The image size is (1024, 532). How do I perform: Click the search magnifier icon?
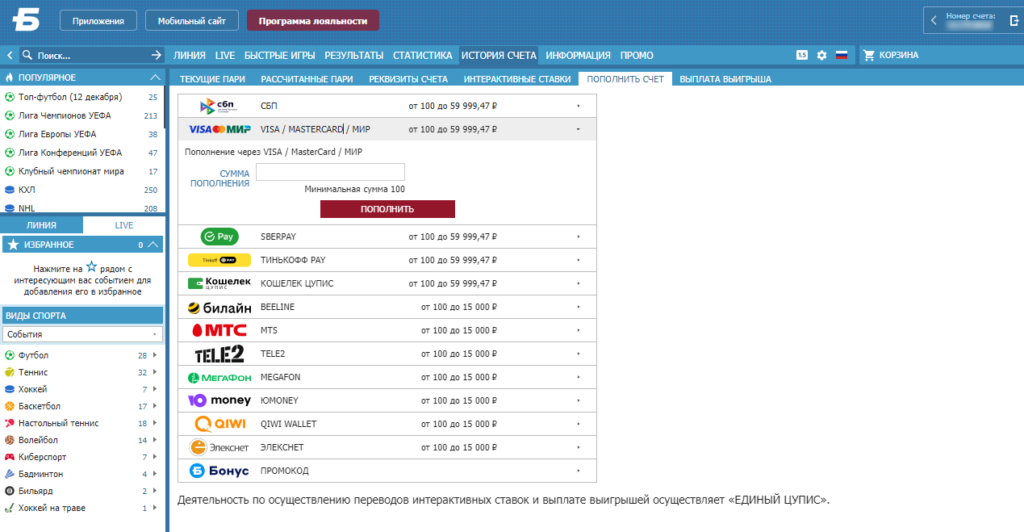[x=27, y=55]
